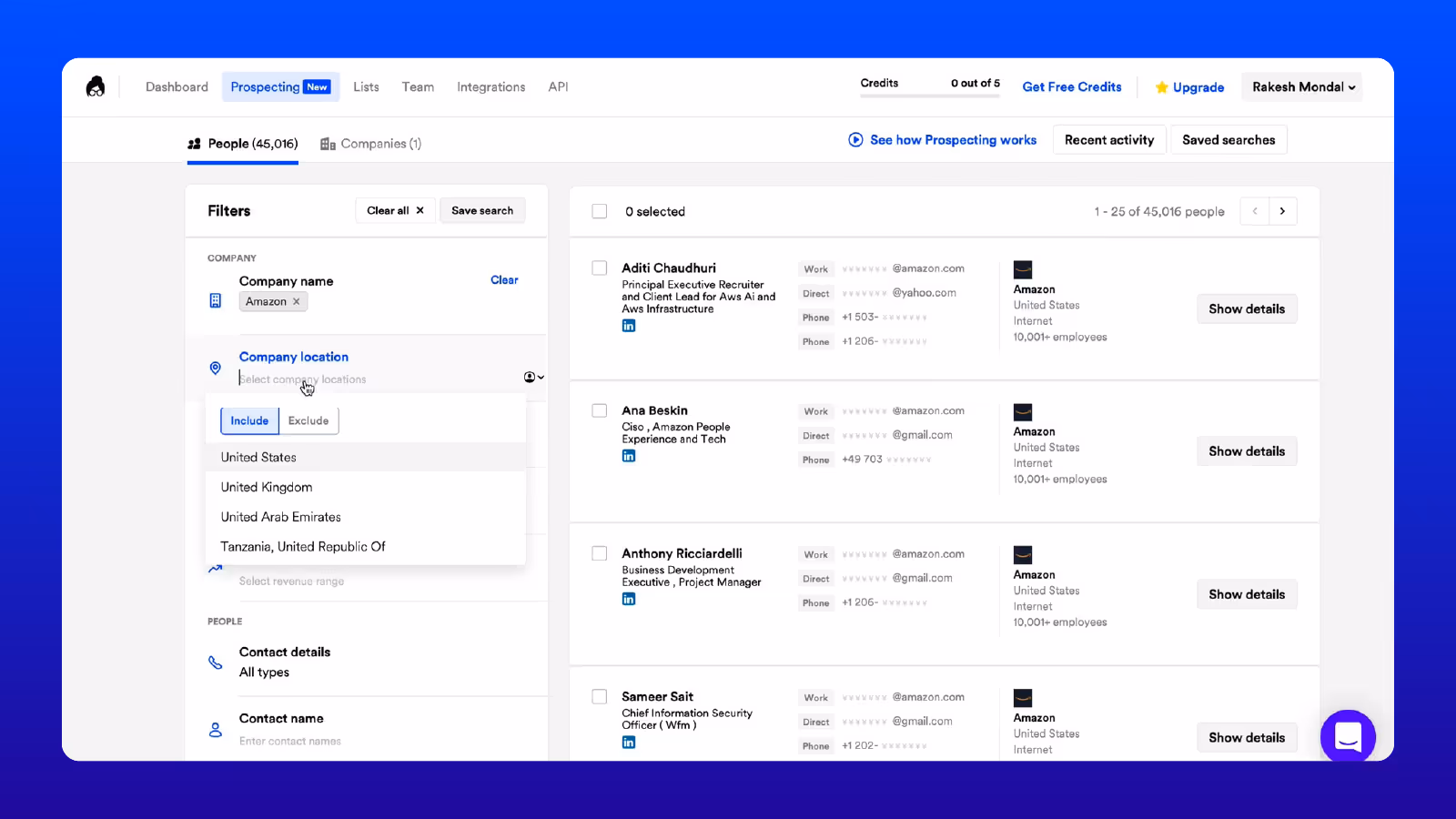
Task: Click the revenue range trend icon
Action: click(x=216, y=569)
